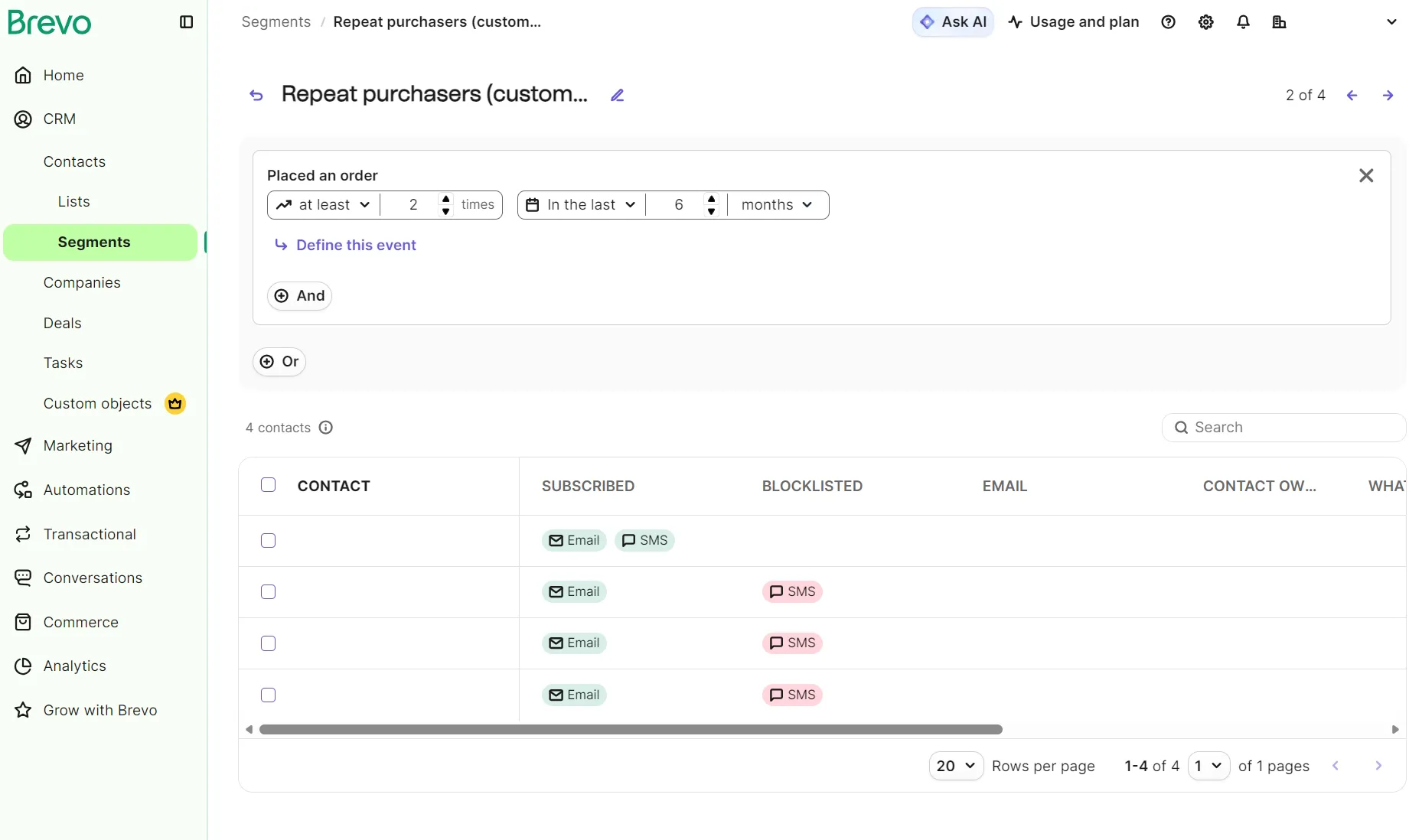This screenshot has height=840, width=1422.
Task: Click the contacts Search field
Action: [1283, 428]
